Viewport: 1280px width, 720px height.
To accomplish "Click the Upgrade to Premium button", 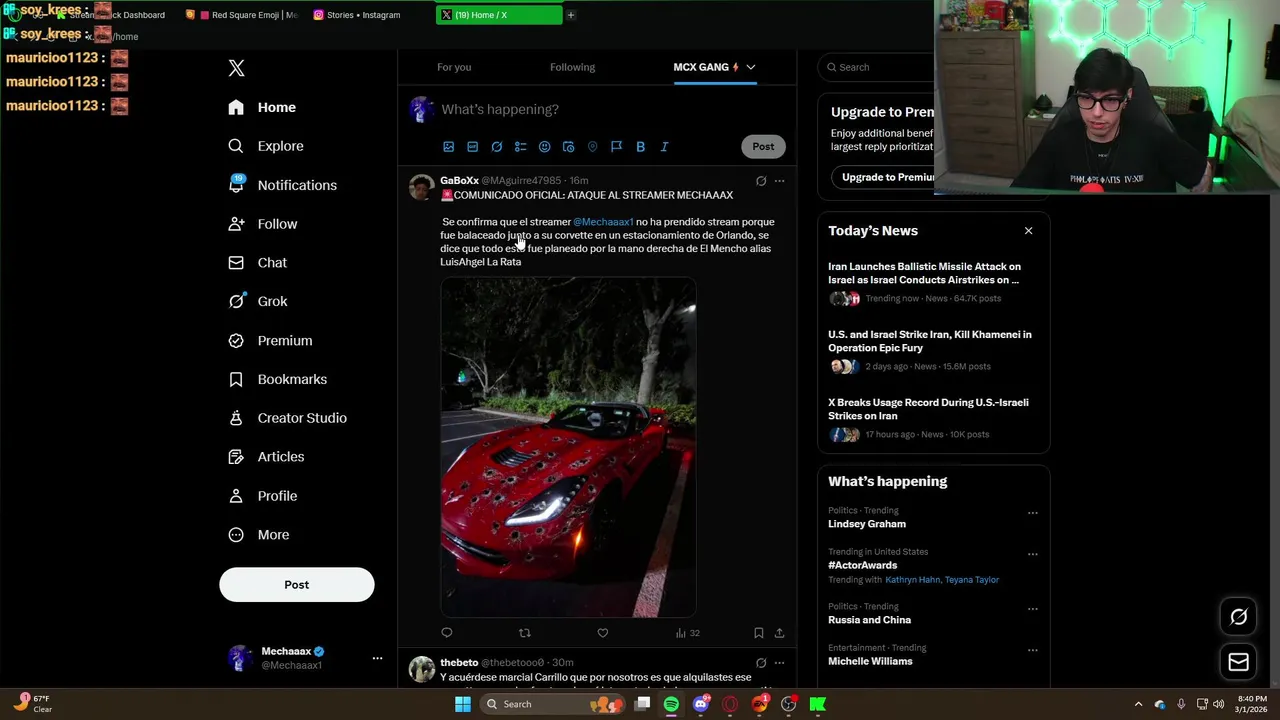I will [x=884, y=177].
